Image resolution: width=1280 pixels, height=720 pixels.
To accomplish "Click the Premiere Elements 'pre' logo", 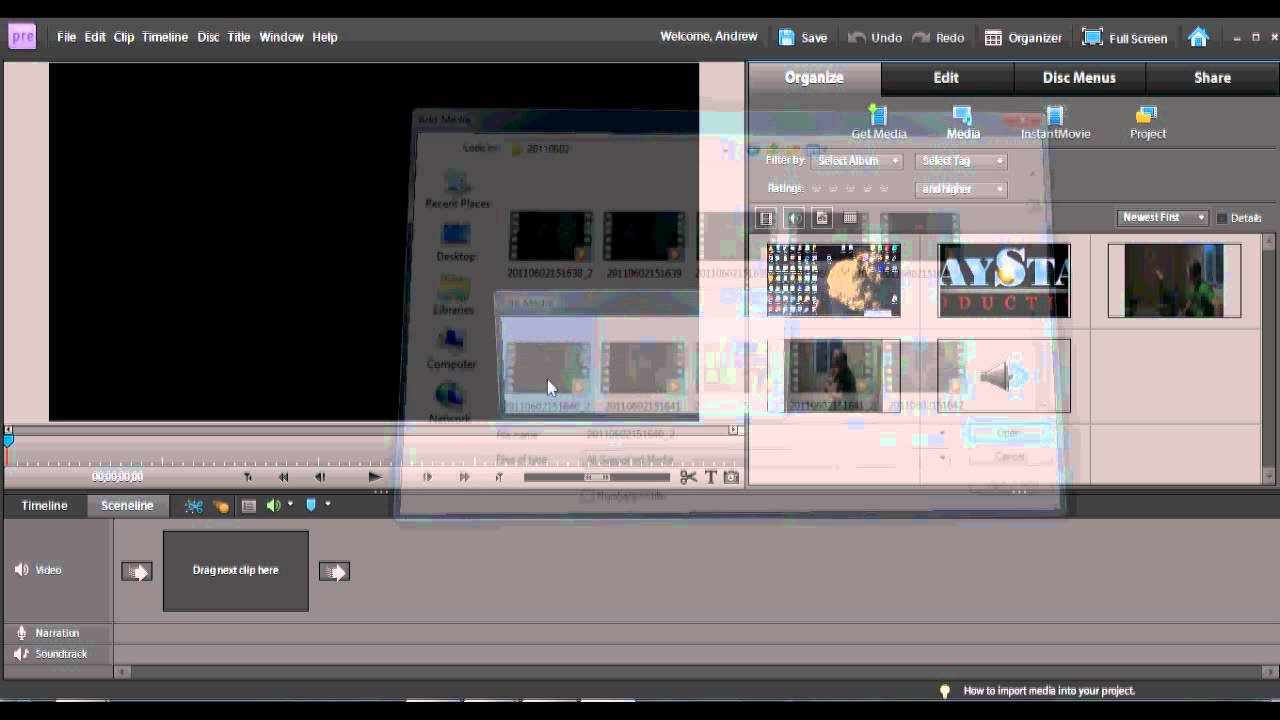I will pos(22,37).
